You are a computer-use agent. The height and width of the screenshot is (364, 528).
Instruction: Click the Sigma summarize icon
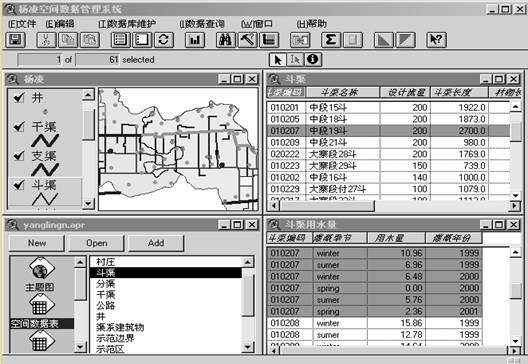[x=331, y=40]
